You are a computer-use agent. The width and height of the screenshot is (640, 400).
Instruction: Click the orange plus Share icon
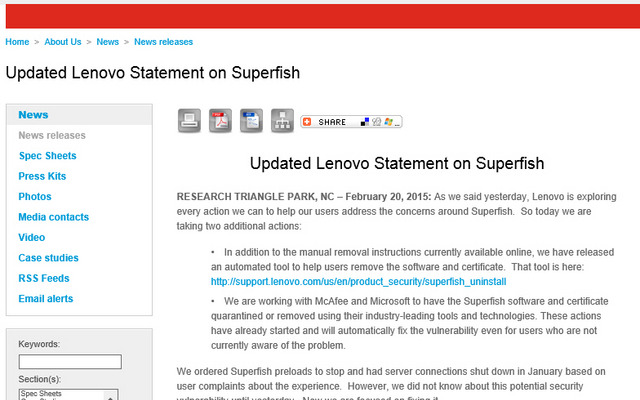pos(307,122)
